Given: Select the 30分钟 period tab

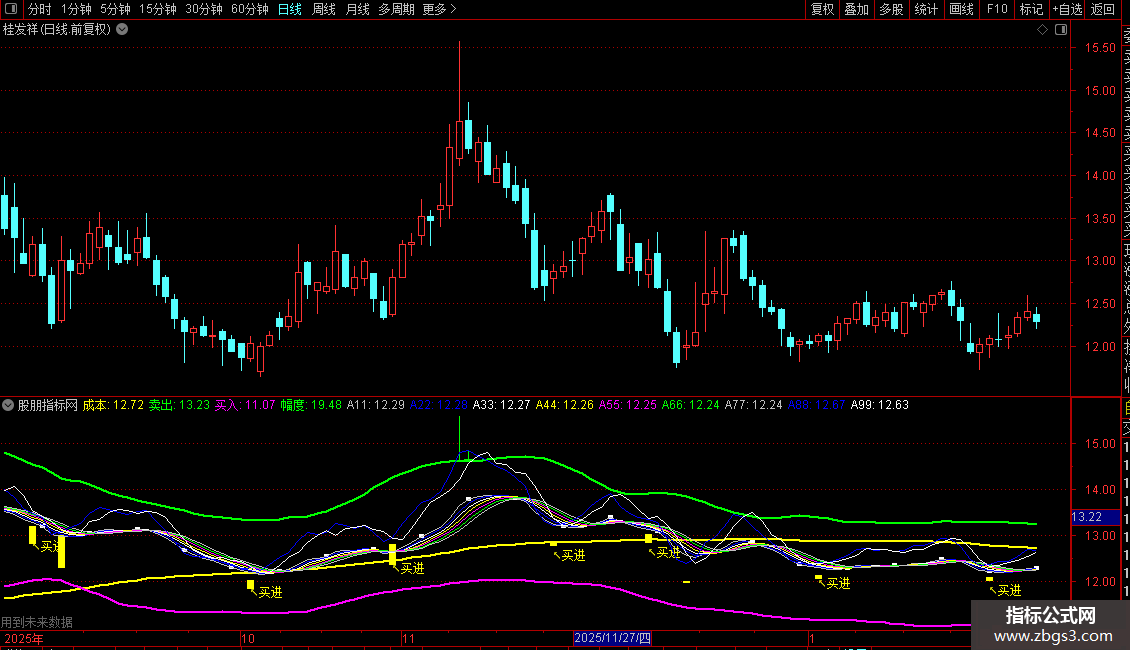Looking at the screenshot, I should [204, 9].
